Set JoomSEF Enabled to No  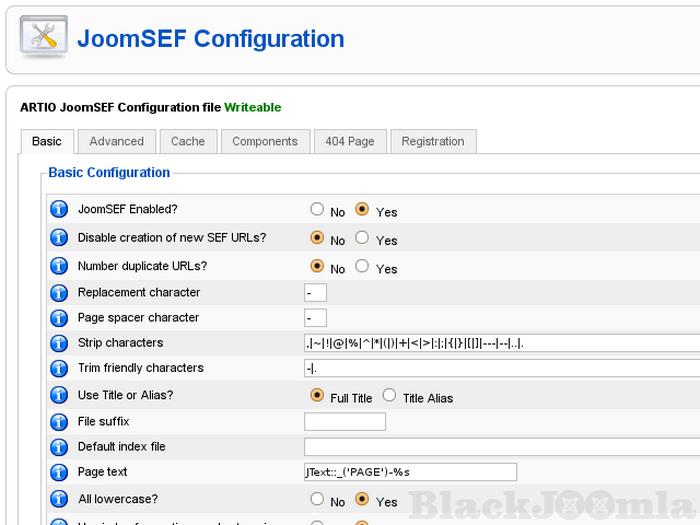pyautogui.click(x=317, y=210)
